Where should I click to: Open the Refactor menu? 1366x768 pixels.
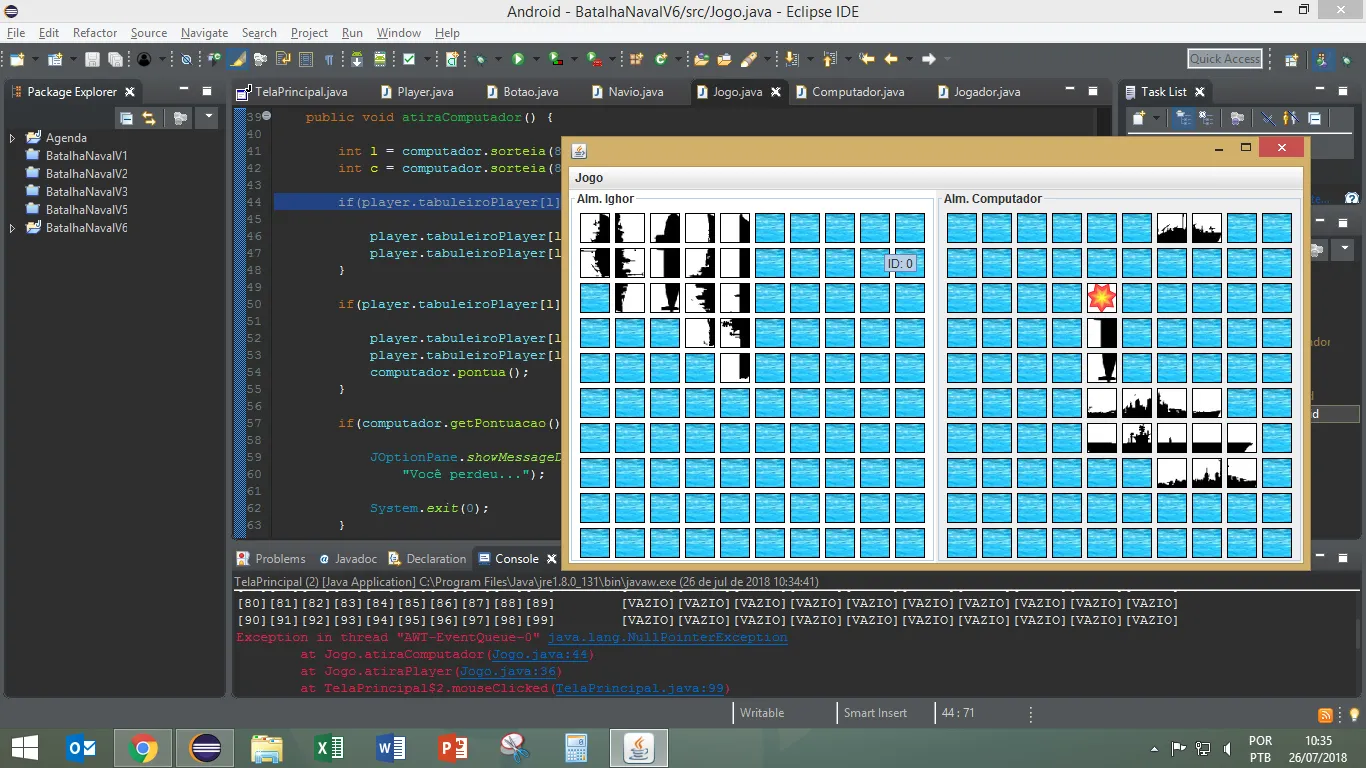coord(95,33)
